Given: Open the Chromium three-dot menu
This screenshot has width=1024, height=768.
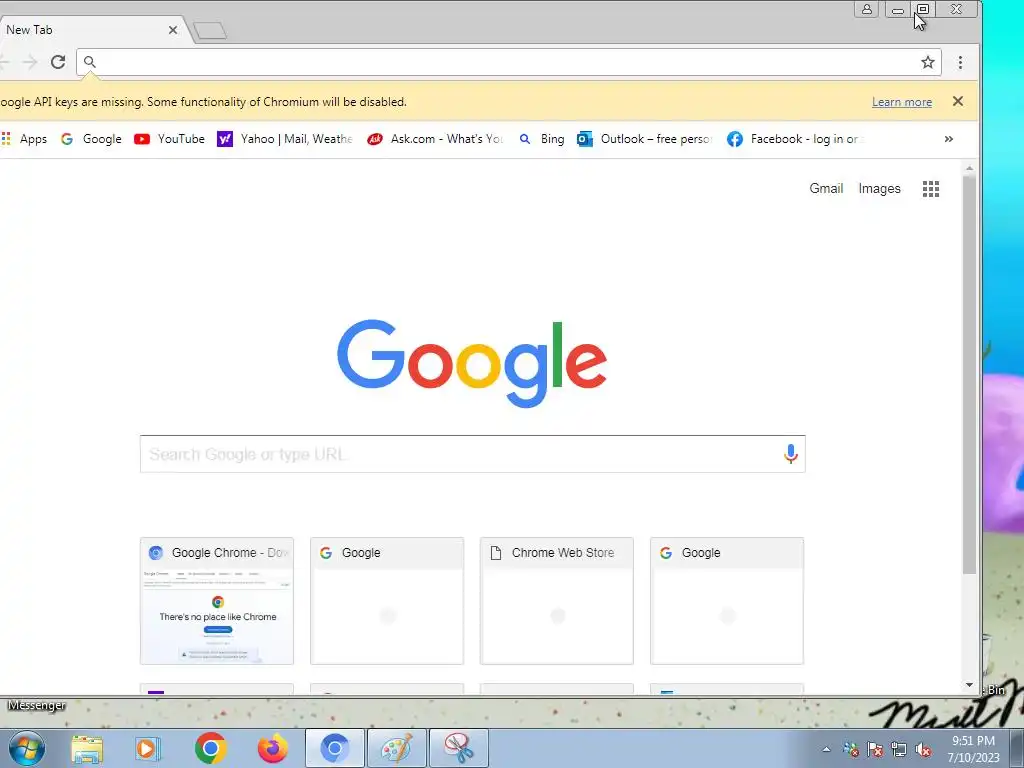Looking at the screenshot, I should tap(960, 62).
